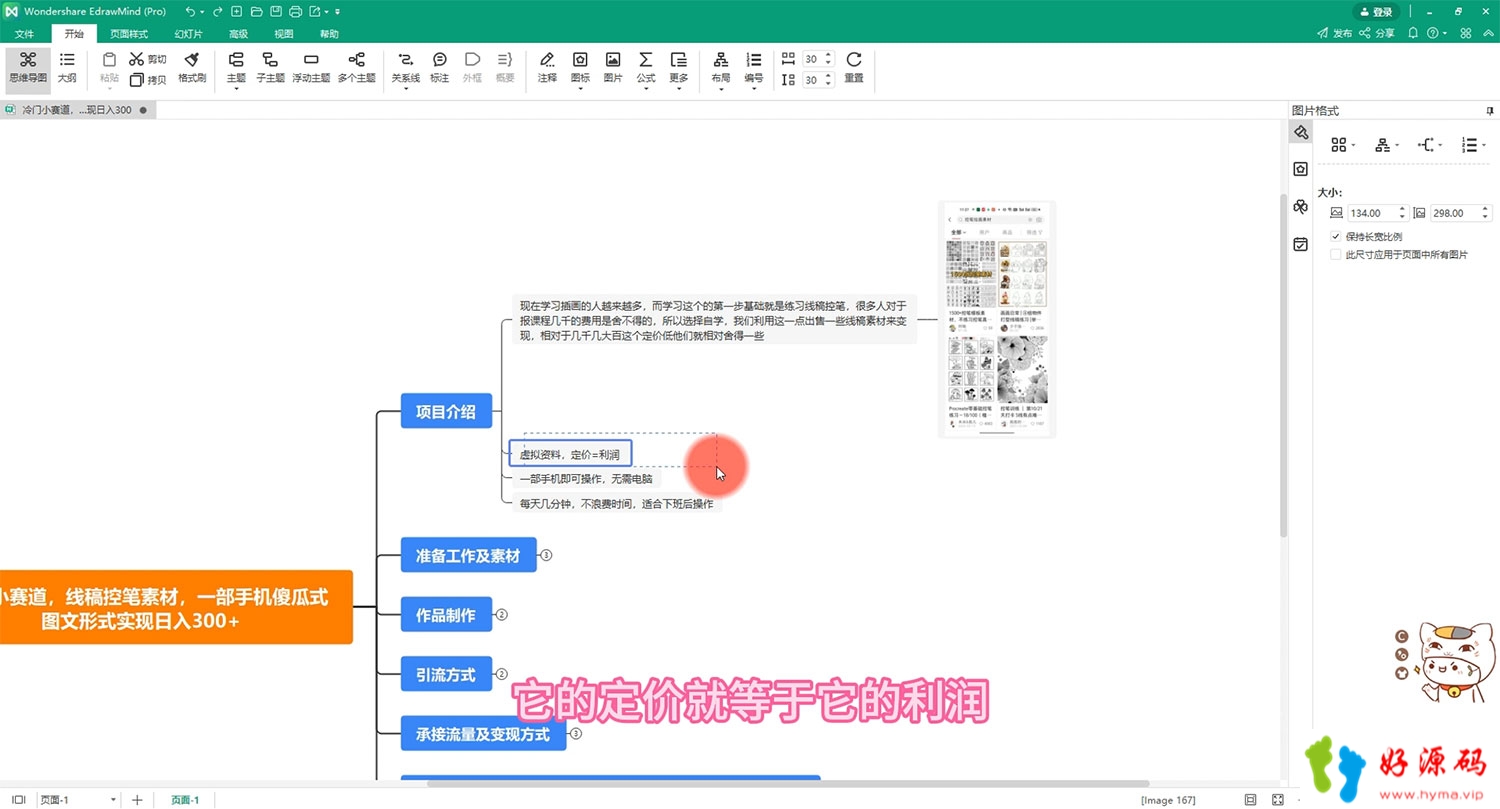Viewport: 1500px width, 809px height.
Task: Click the save icon in title bar
Action: click(276, 12)
